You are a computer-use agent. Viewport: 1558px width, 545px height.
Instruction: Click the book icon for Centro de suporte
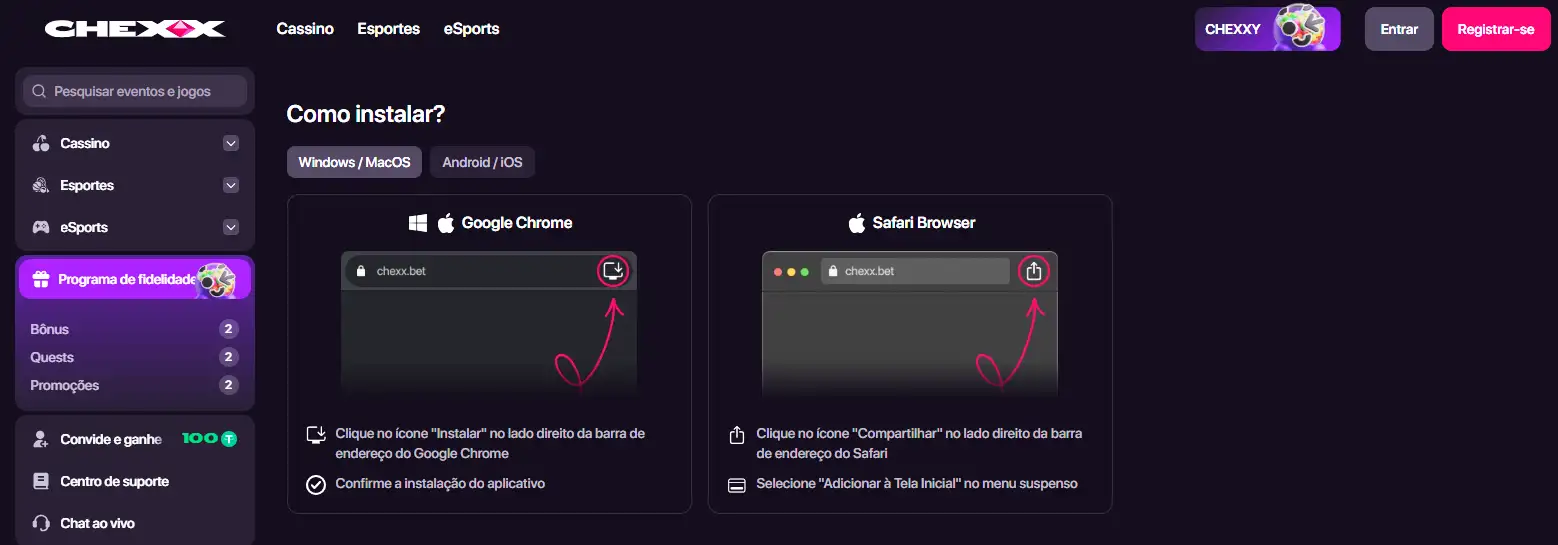[41, 481]
